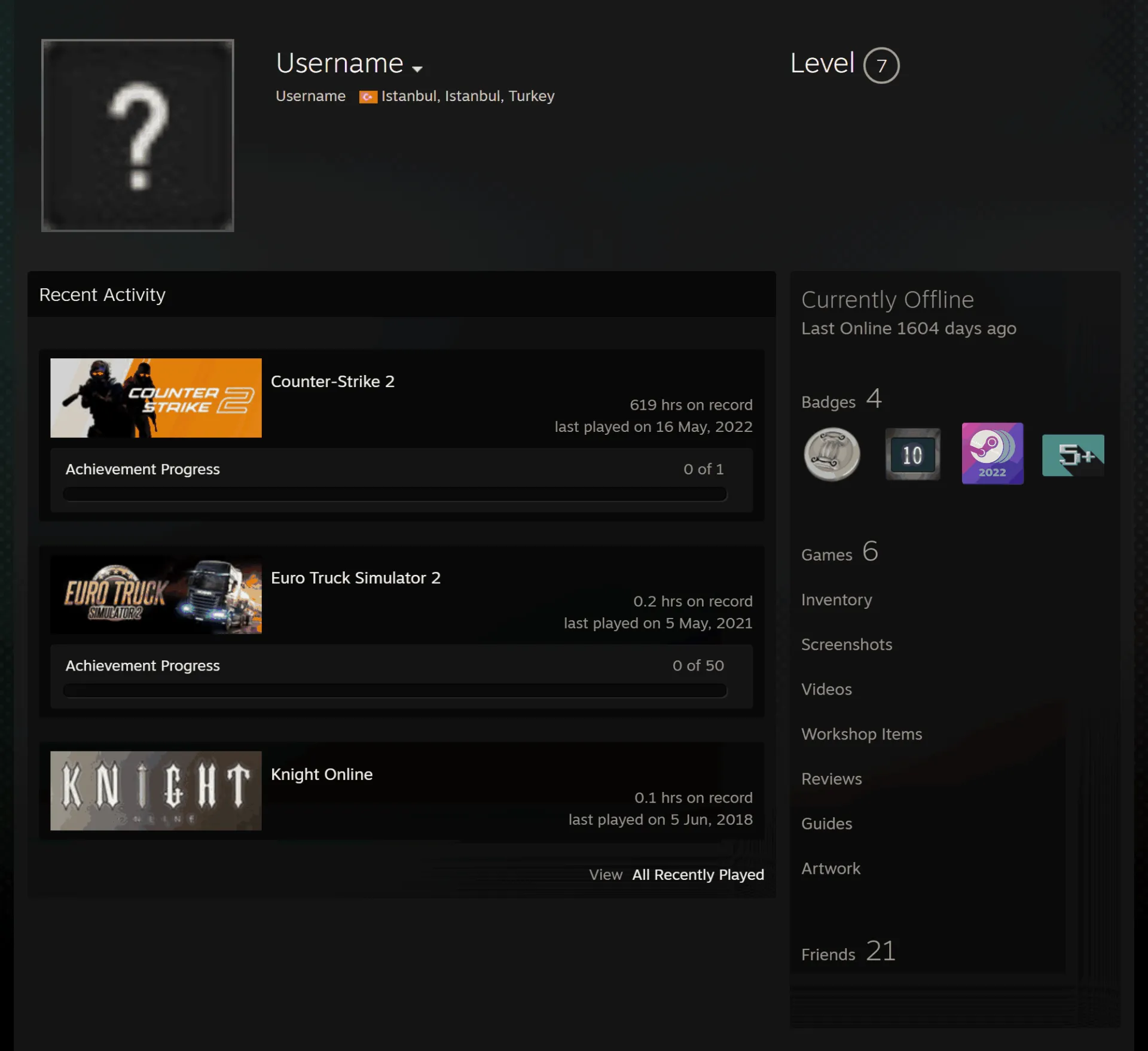1148x1051 pixels.
Task: Click the 0.2 hrs on record text
Action: [693, 601]
